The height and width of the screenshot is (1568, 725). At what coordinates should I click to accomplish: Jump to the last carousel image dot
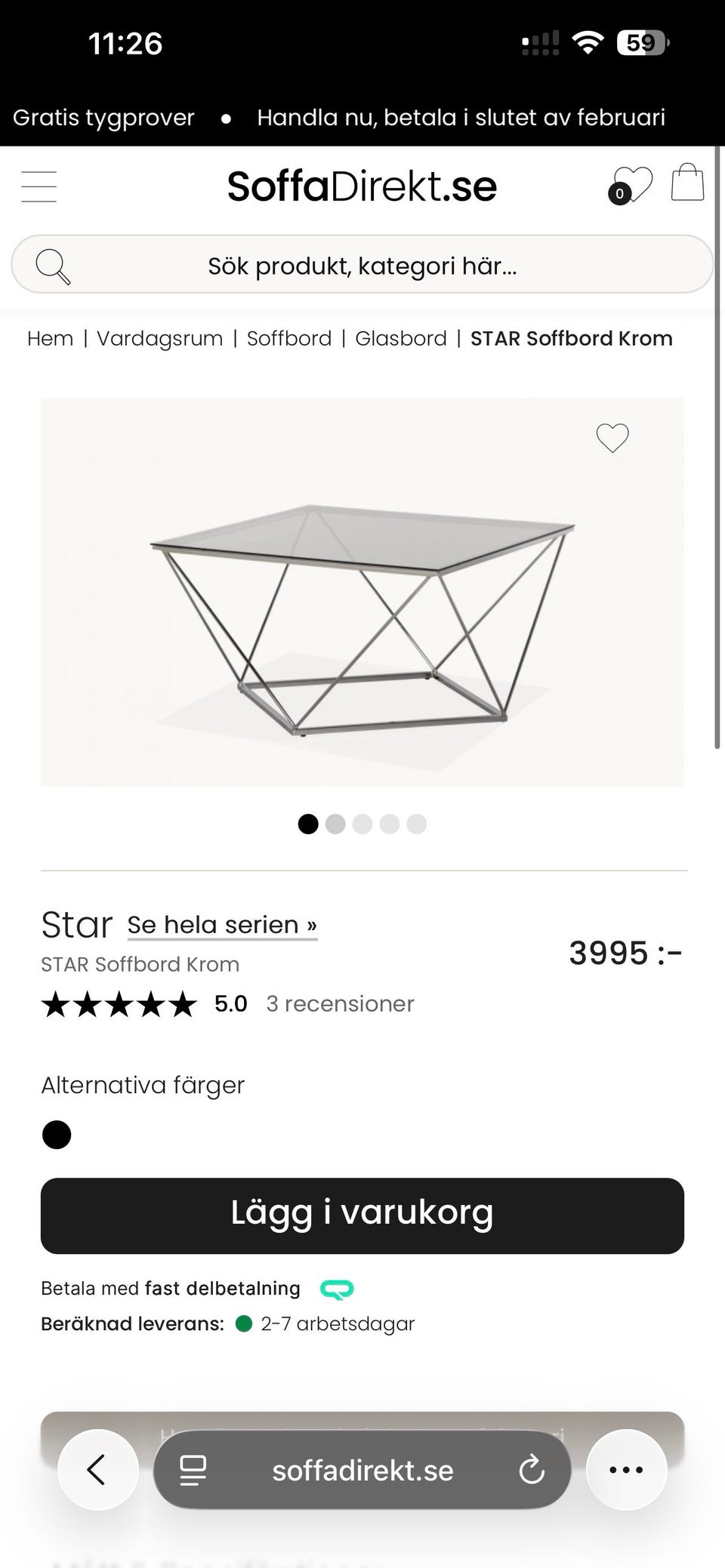417,824
